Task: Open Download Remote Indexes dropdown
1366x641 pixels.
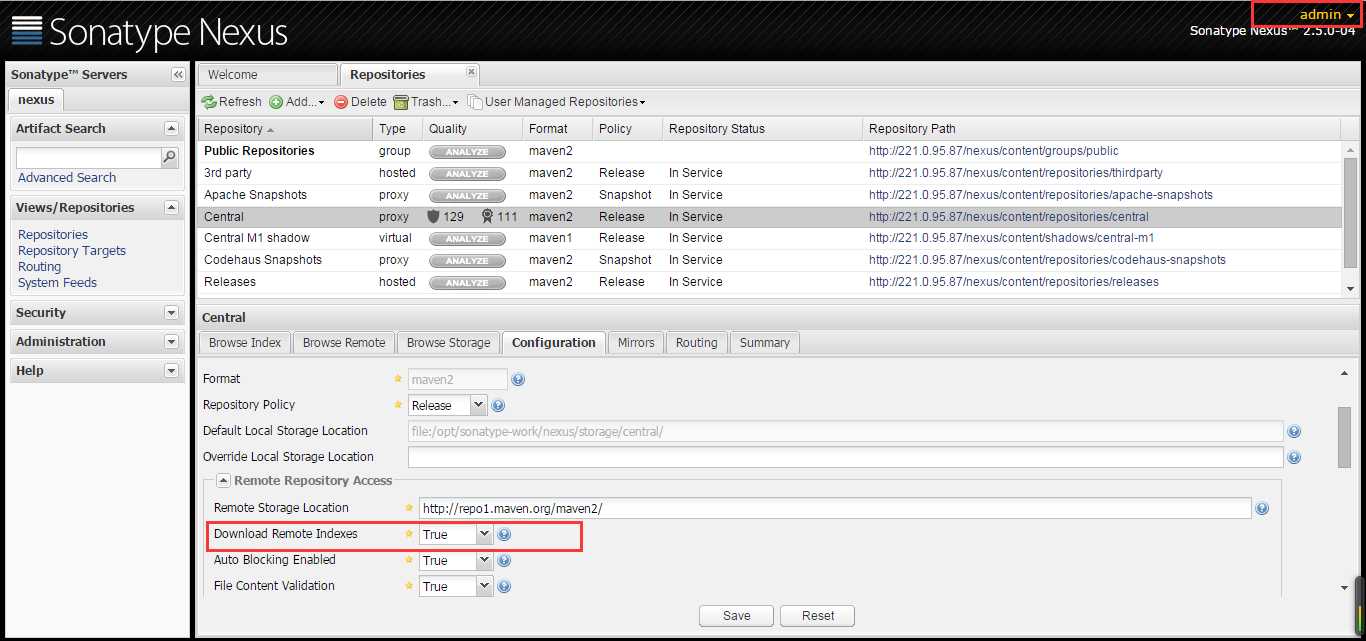Action: [485, 534]
